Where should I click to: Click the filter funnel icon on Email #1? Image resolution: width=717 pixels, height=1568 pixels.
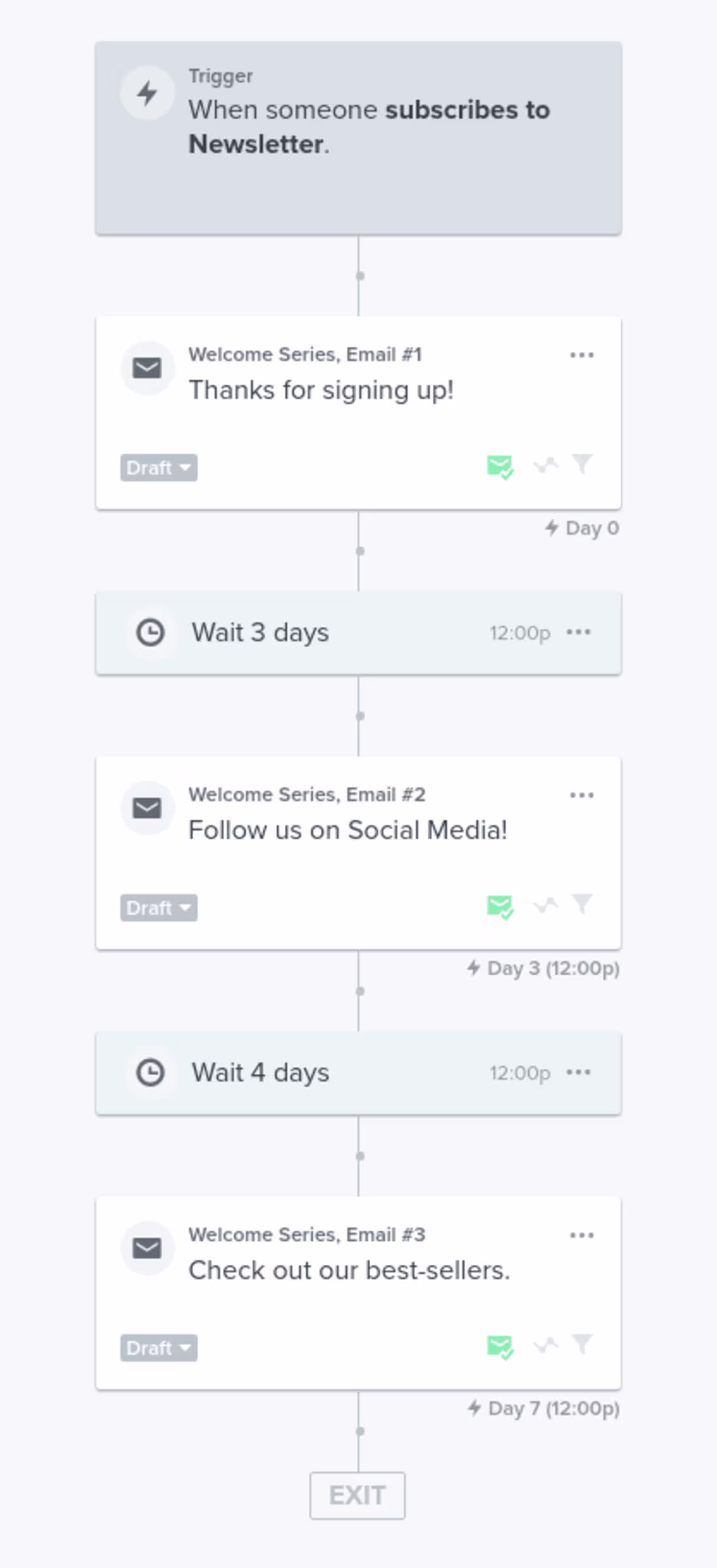pyautogui.click(x=582, y=464)
